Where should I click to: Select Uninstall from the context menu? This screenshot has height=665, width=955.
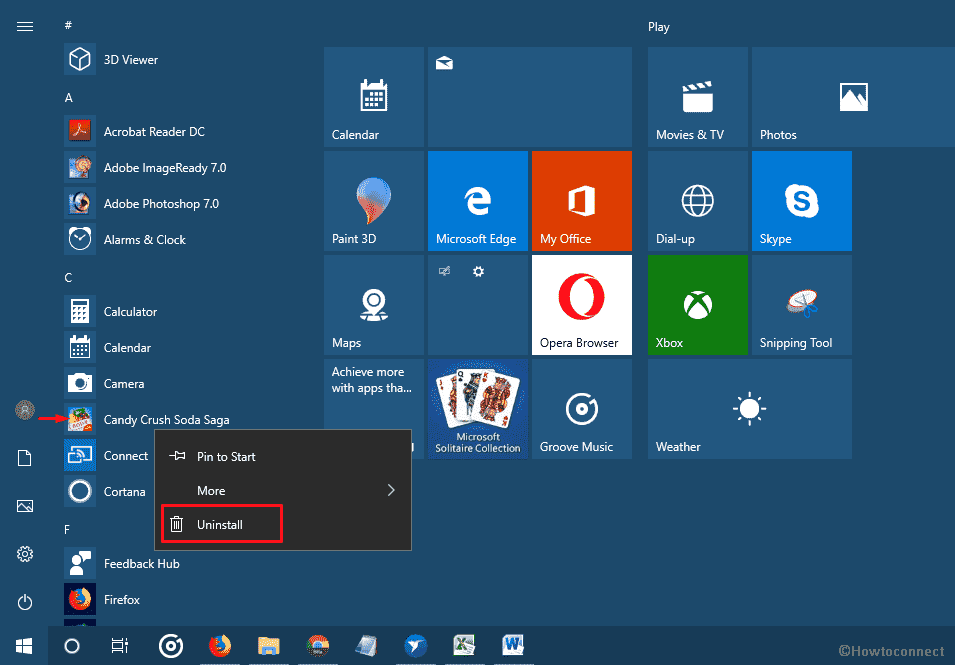283,525
